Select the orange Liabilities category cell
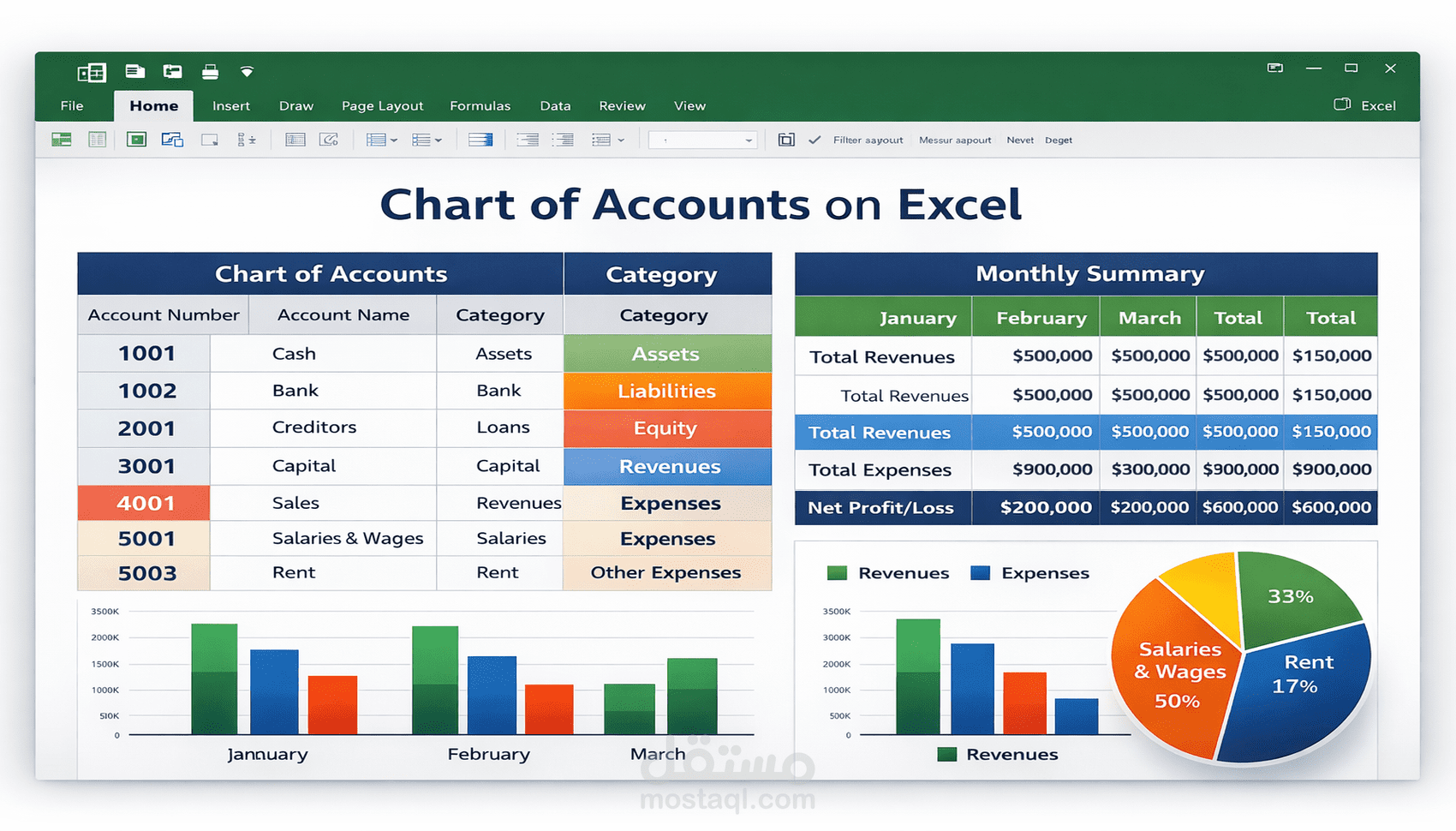The image size is (1456, 831). tap(667, 391)
